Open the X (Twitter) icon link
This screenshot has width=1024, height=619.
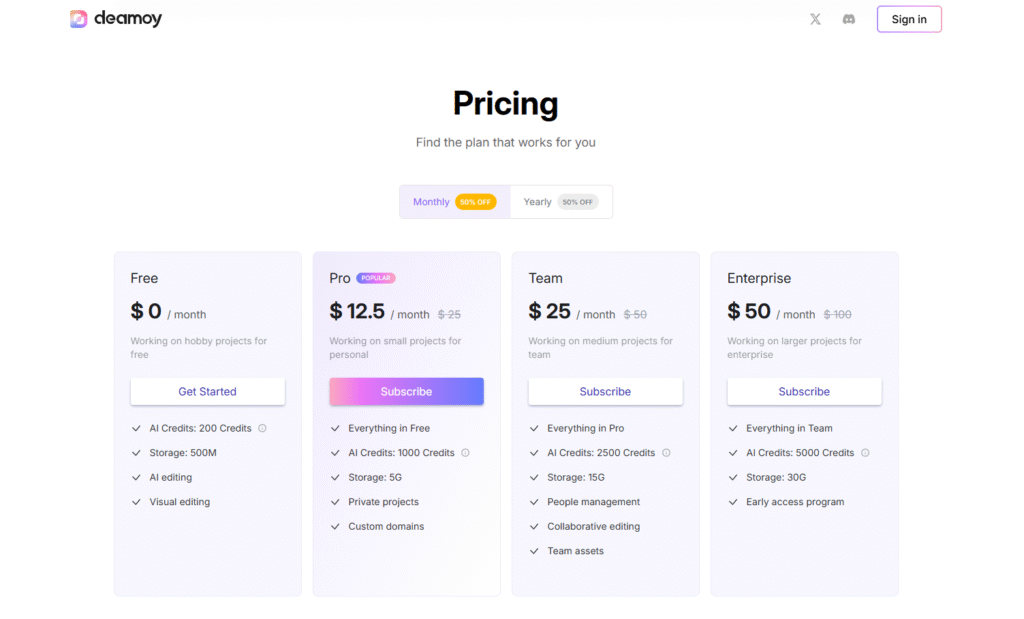815,19
